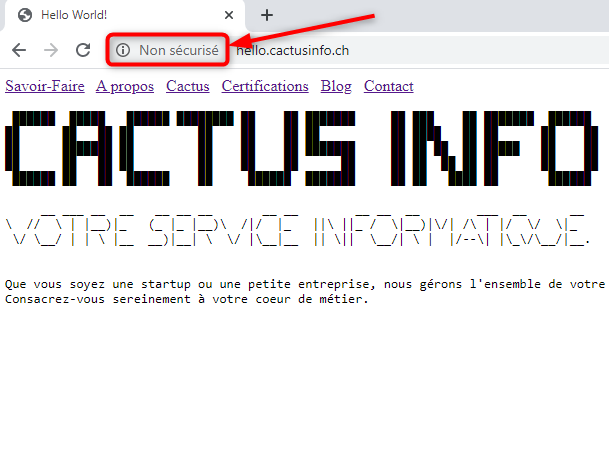
Task: Click the Non sécurisé security label
Action: (179, 50)
